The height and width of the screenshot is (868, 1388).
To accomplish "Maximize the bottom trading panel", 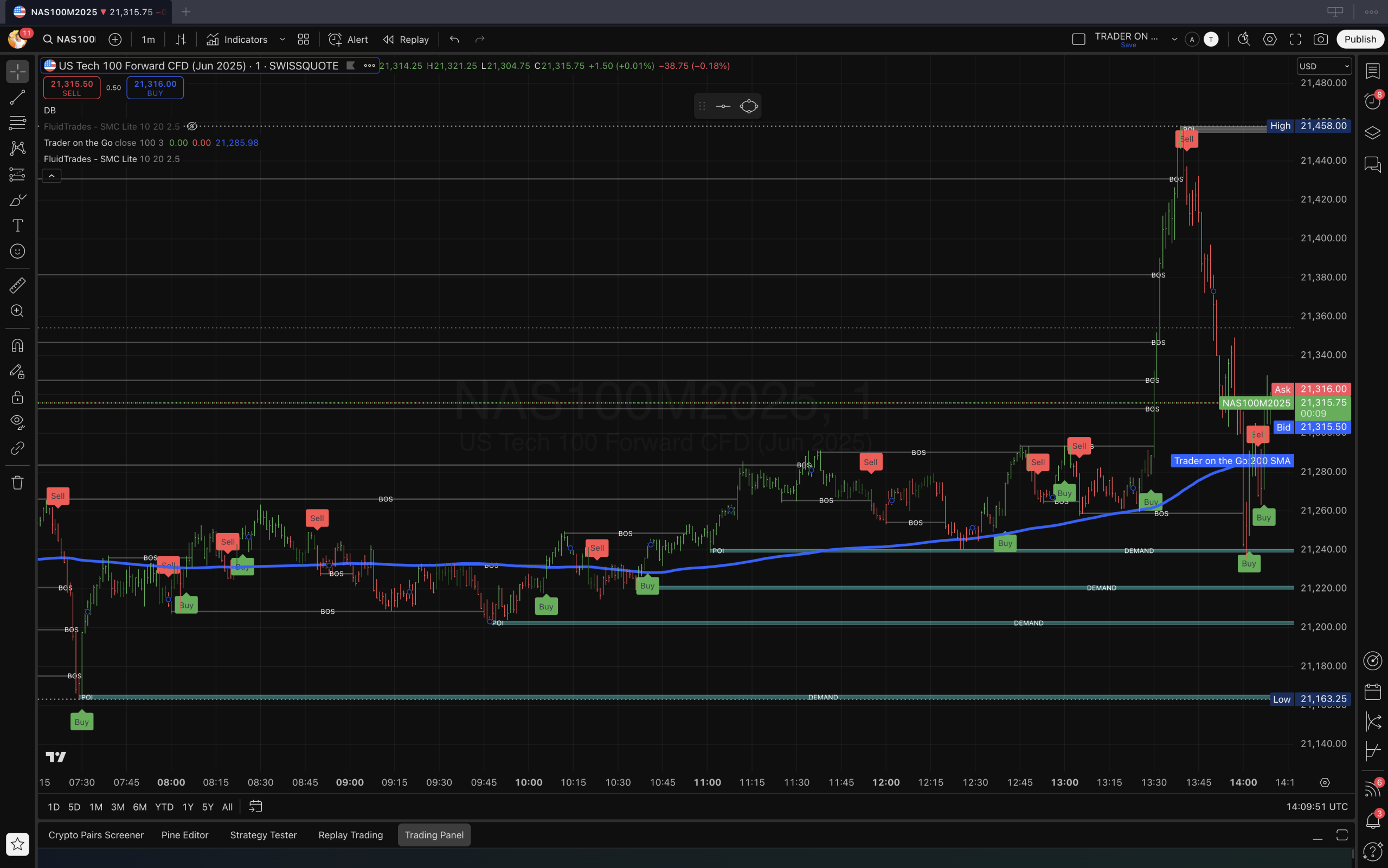I will [x=1341, y=835].
